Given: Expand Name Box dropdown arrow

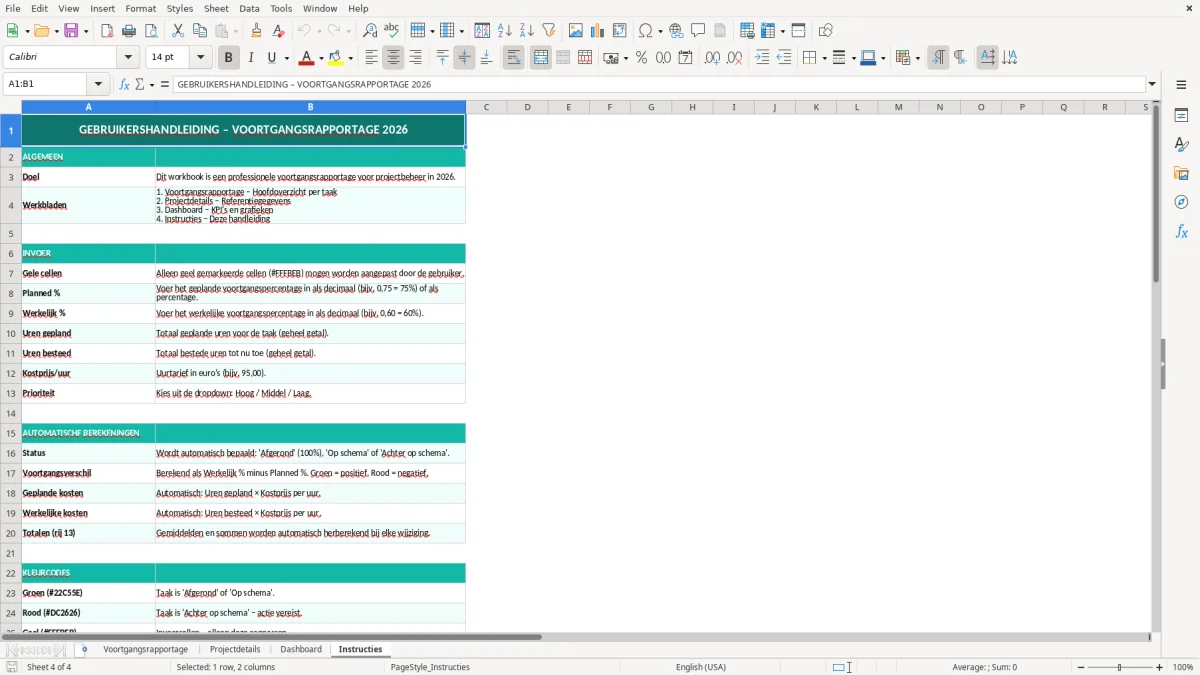Looking at the screenshot, I should [98, 84].
